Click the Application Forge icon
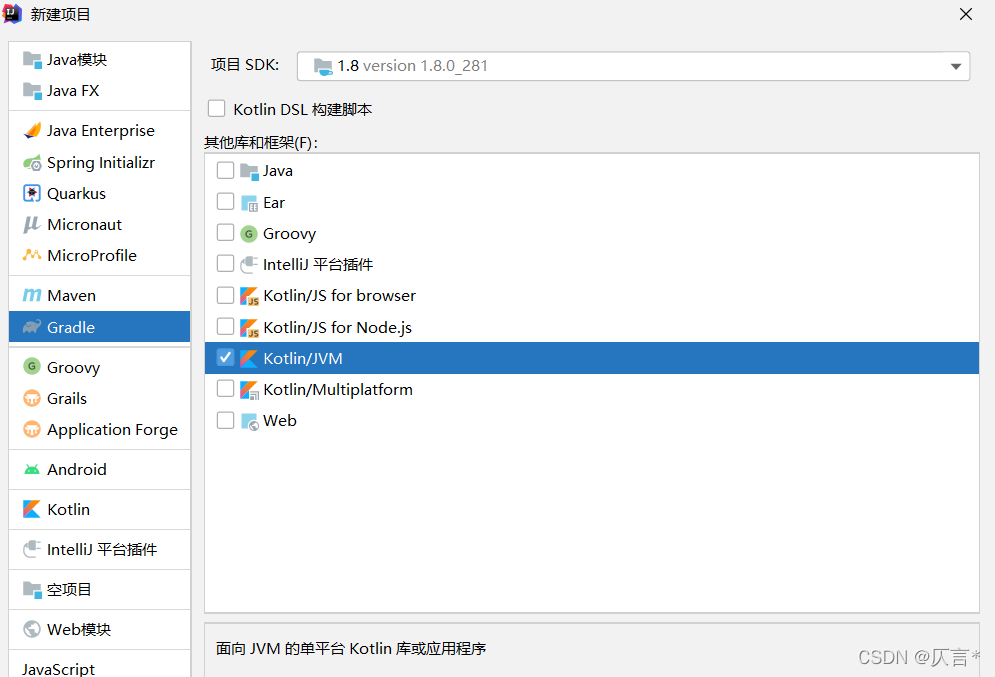Image resolution: width=995 pixels, height=677 pixels. pyautogui.click(x=32, y=430)
